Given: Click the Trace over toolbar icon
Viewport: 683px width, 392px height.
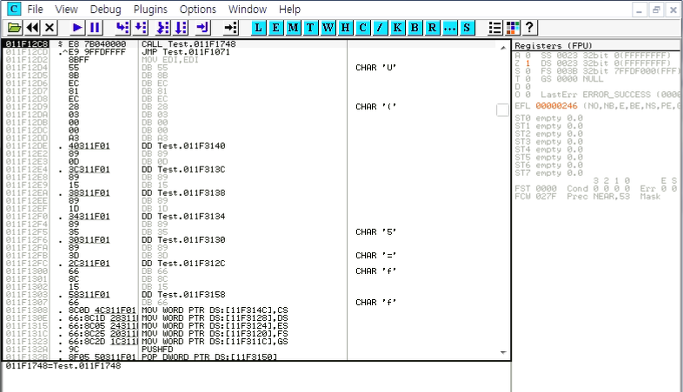Looking at the screenshot, I should coord(181,28).
